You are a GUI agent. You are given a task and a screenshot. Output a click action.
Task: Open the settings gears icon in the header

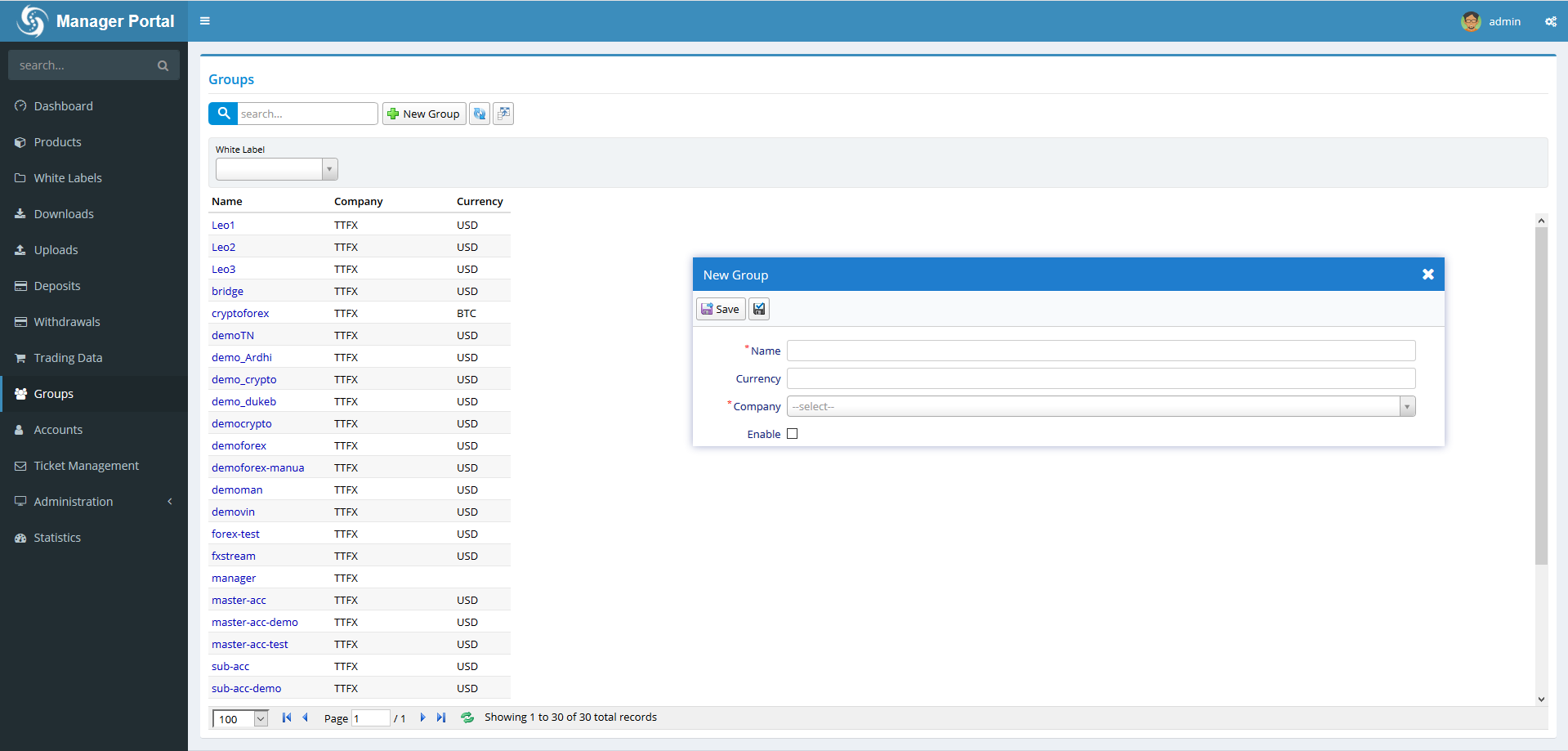(1550, 22)
